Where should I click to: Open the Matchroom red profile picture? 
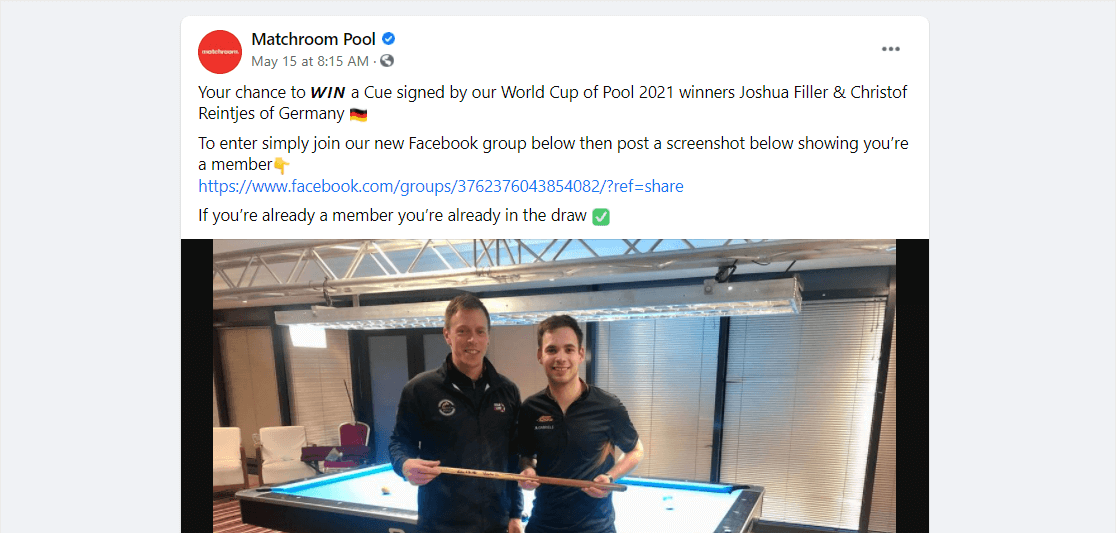(220, 51)
